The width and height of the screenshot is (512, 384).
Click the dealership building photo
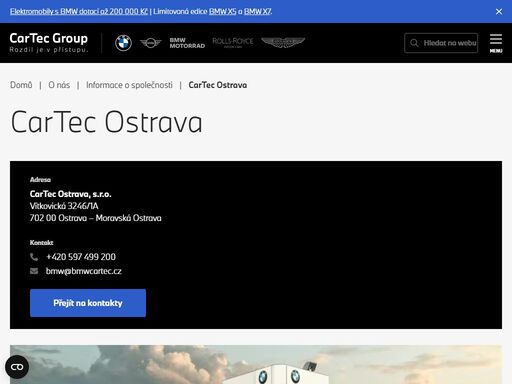pyautogui.click(x=256, y=364)
